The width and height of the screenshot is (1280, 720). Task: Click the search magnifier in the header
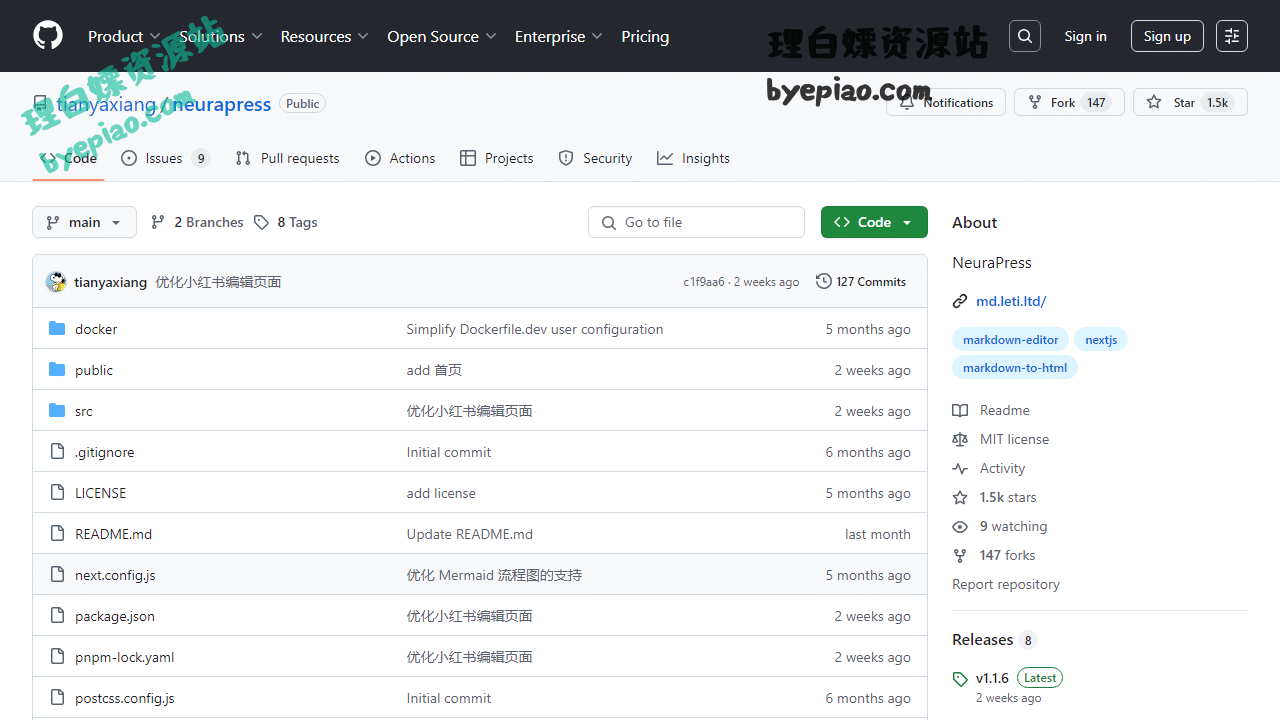1025,36
